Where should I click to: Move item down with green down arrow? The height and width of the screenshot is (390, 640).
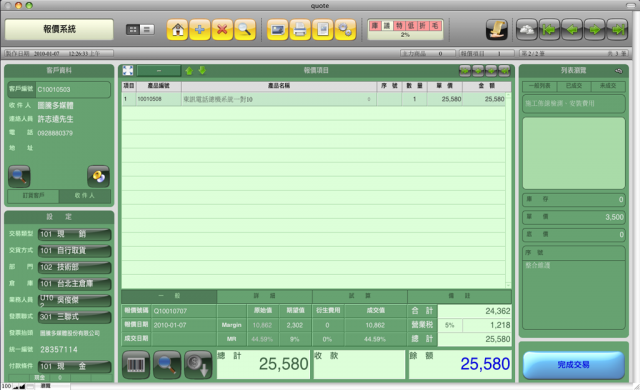pos(202,71)
